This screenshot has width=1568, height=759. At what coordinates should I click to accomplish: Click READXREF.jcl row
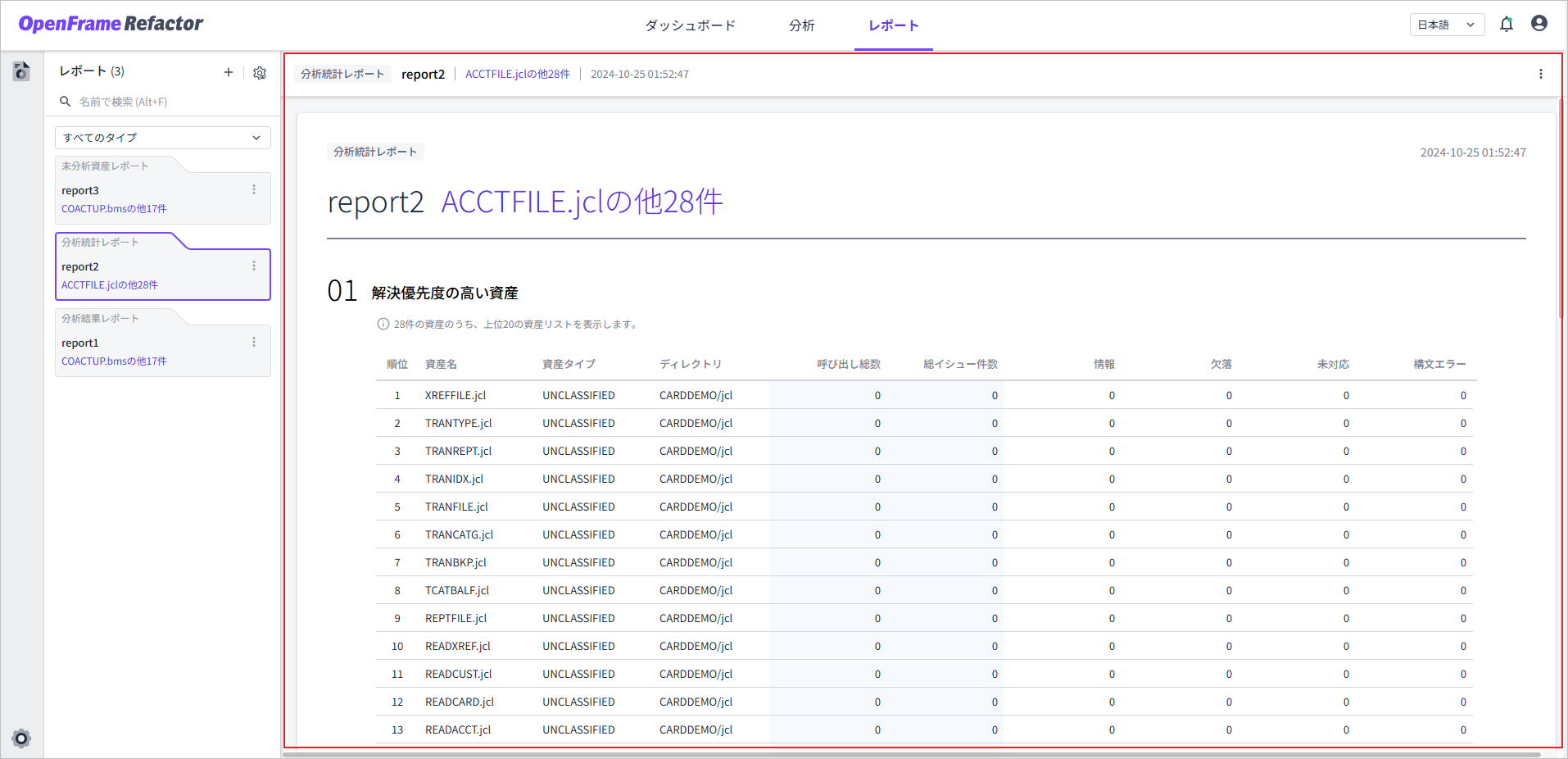pos(924,646)
